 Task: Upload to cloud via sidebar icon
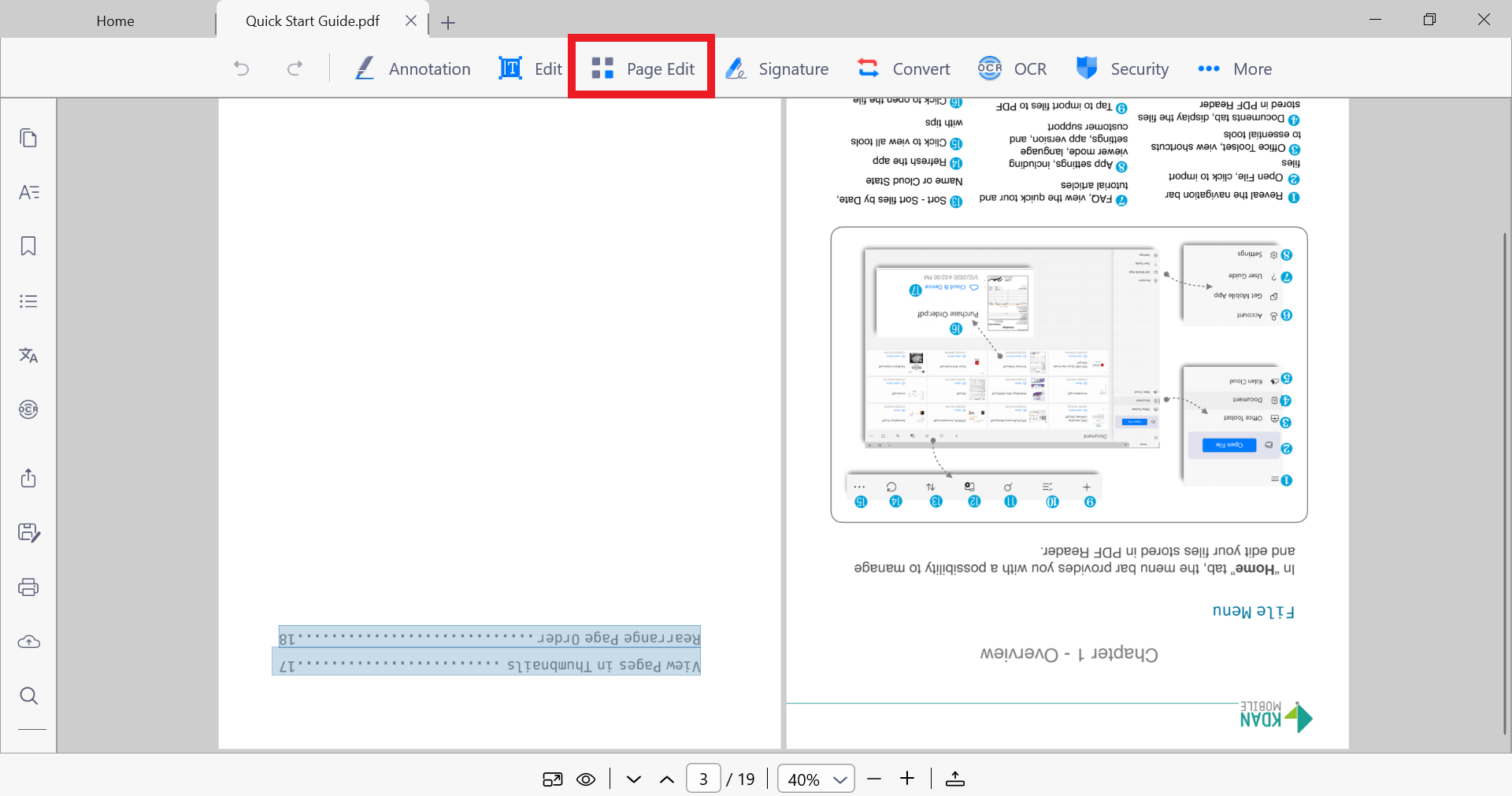click(x=28, y=642)
